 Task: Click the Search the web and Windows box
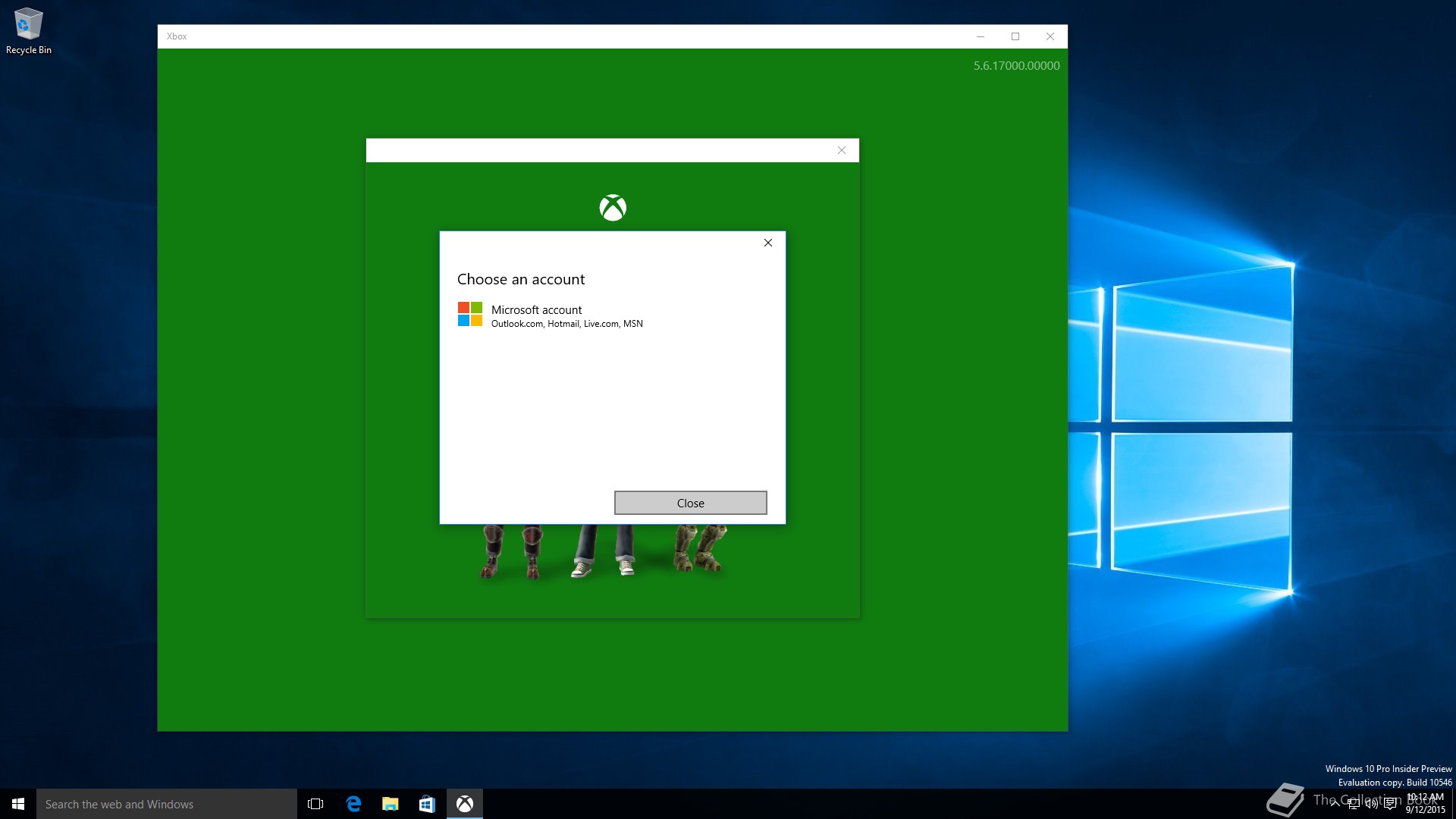click(x=167, y=804)
